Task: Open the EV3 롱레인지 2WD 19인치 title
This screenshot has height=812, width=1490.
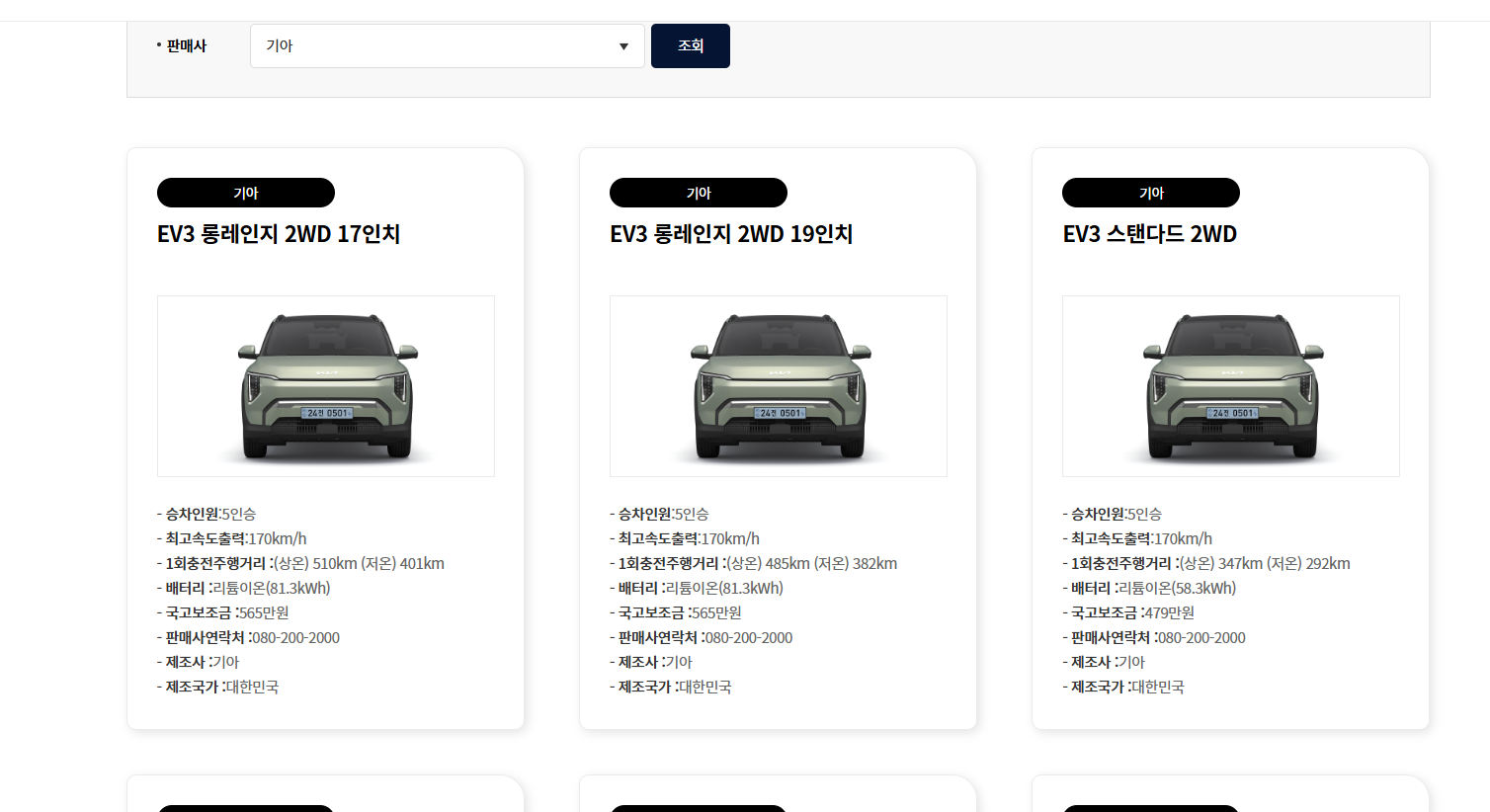Action: coord(731,234)
